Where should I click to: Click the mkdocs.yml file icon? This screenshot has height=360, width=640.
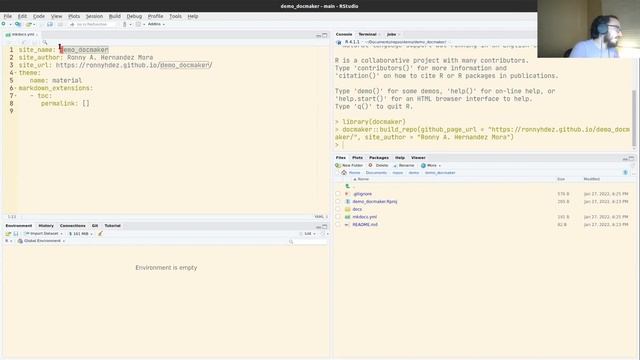tap(348, 217)
